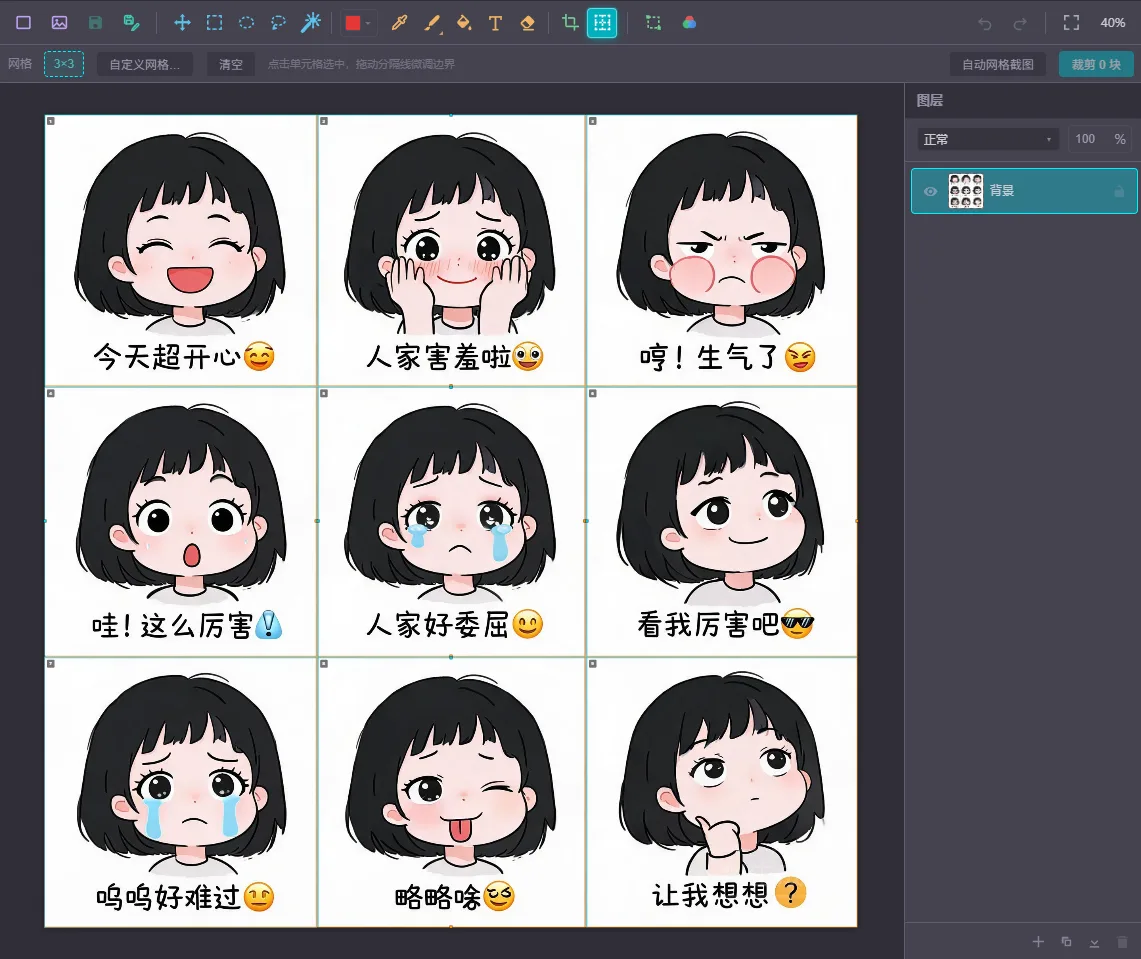Viewport: 1141px width, 959px height.
Task: Select the rectangular marquee tool
Action: [x=215, y=23]
